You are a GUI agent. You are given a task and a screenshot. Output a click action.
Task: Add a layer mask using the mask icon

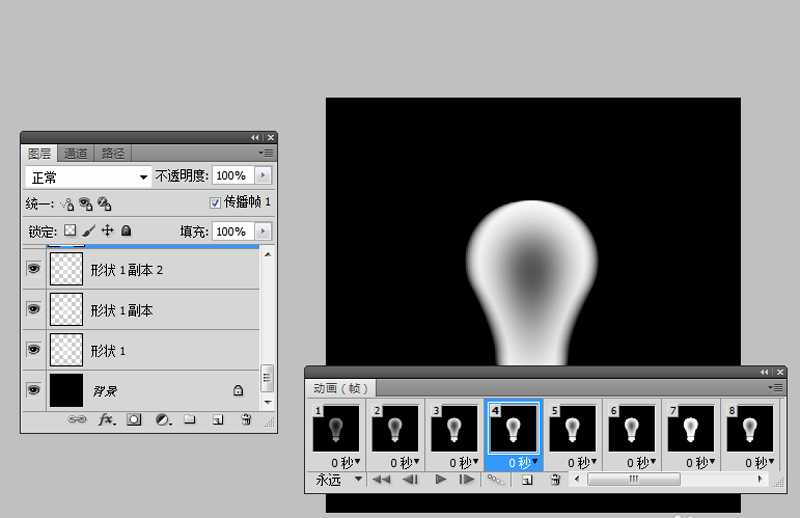pos(134,421)
